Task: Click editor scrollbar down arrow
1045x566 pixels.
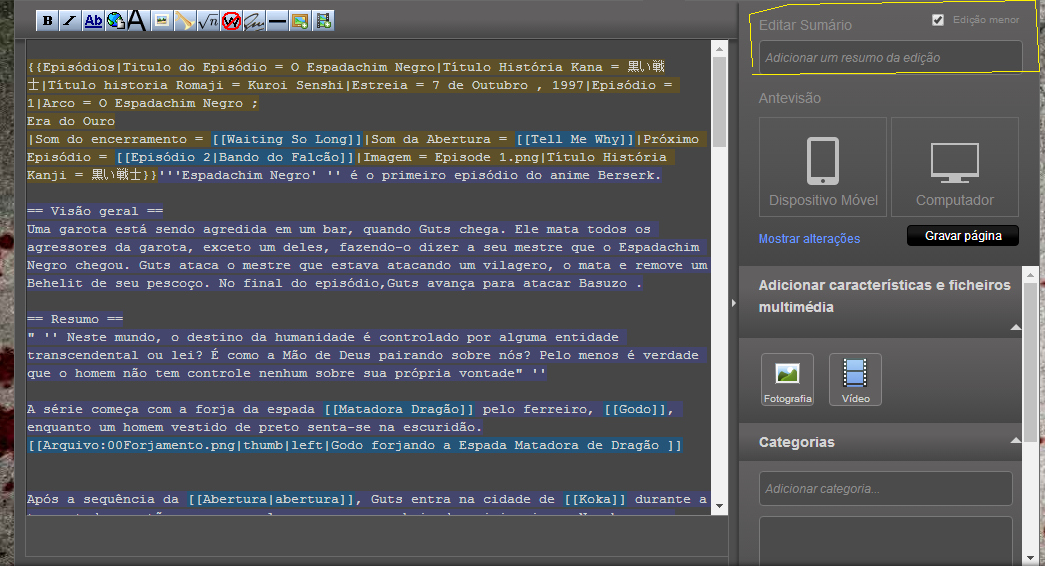Action: (719, 506)
